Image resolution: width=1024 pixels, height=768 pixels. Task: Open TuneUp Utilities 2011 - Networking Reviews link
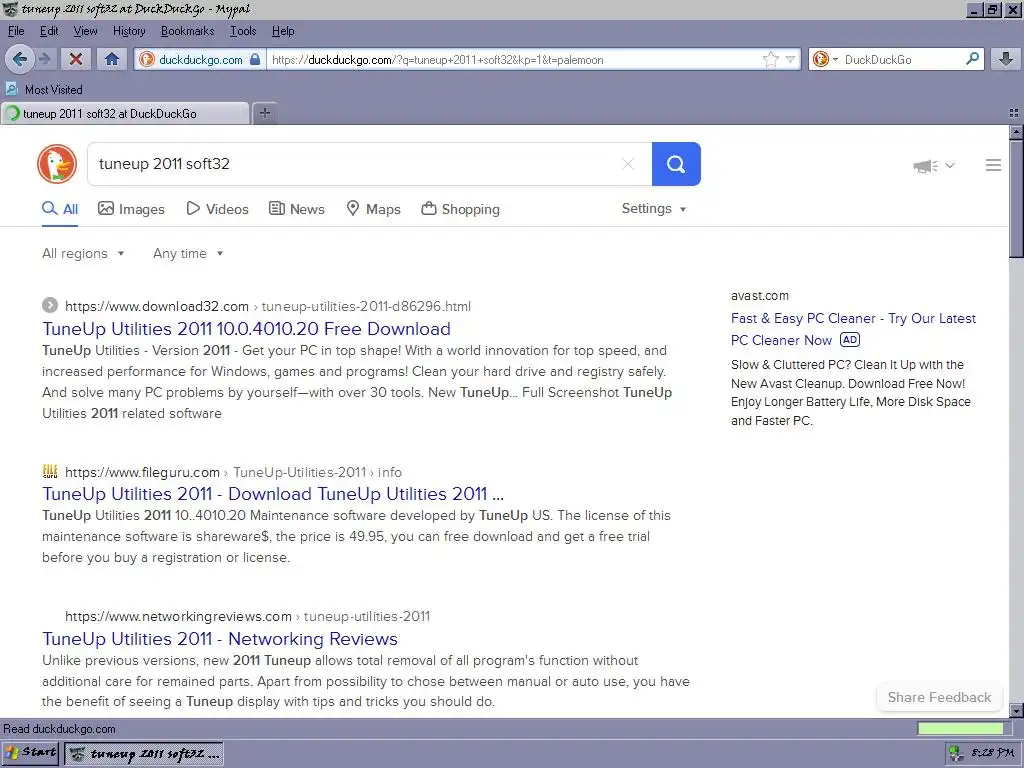click(x=220, y=639)
